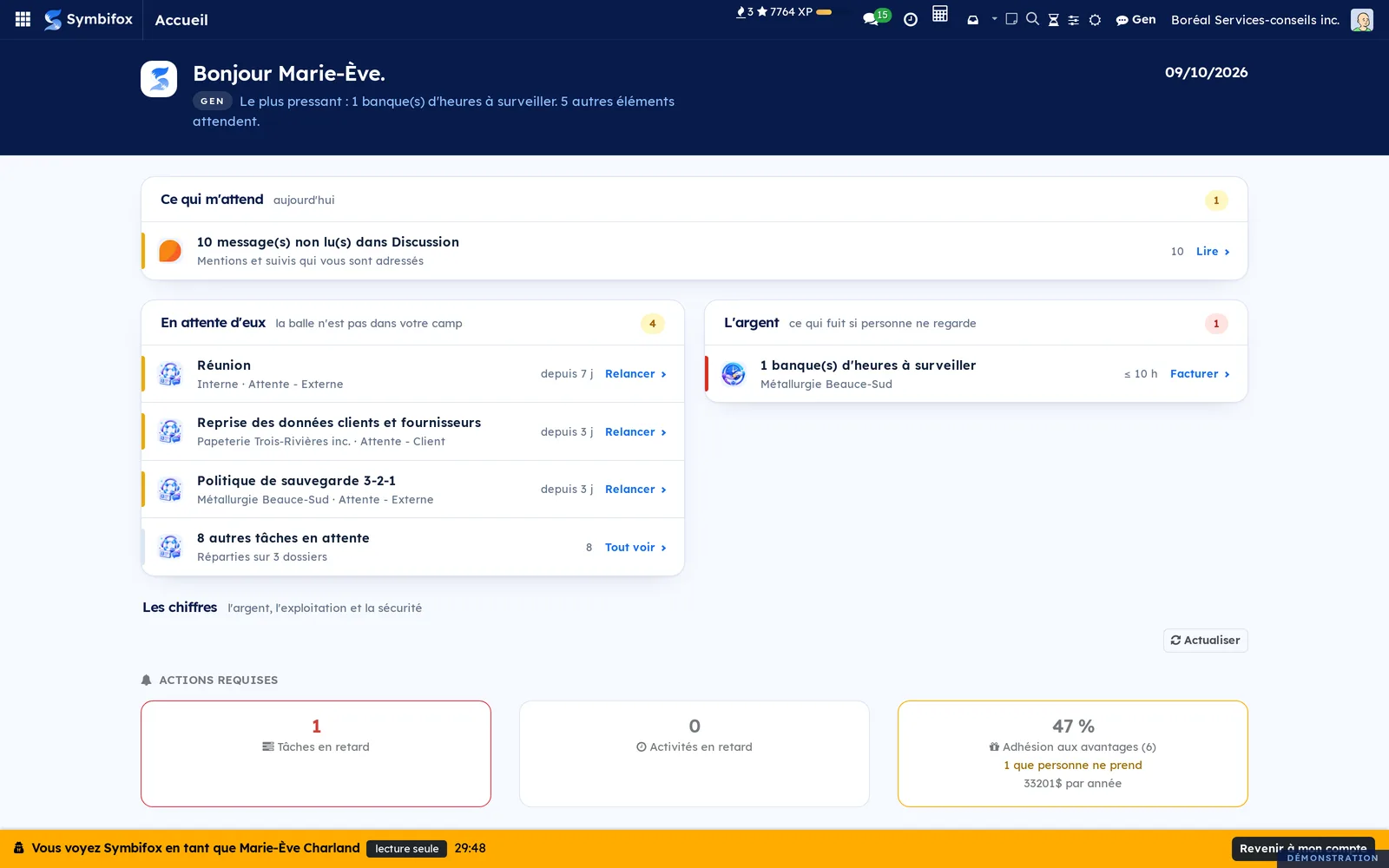Screen dimensions: 1389x868
Task: Click the banque d'heures timesheet icon
Action: click(734, 374)
